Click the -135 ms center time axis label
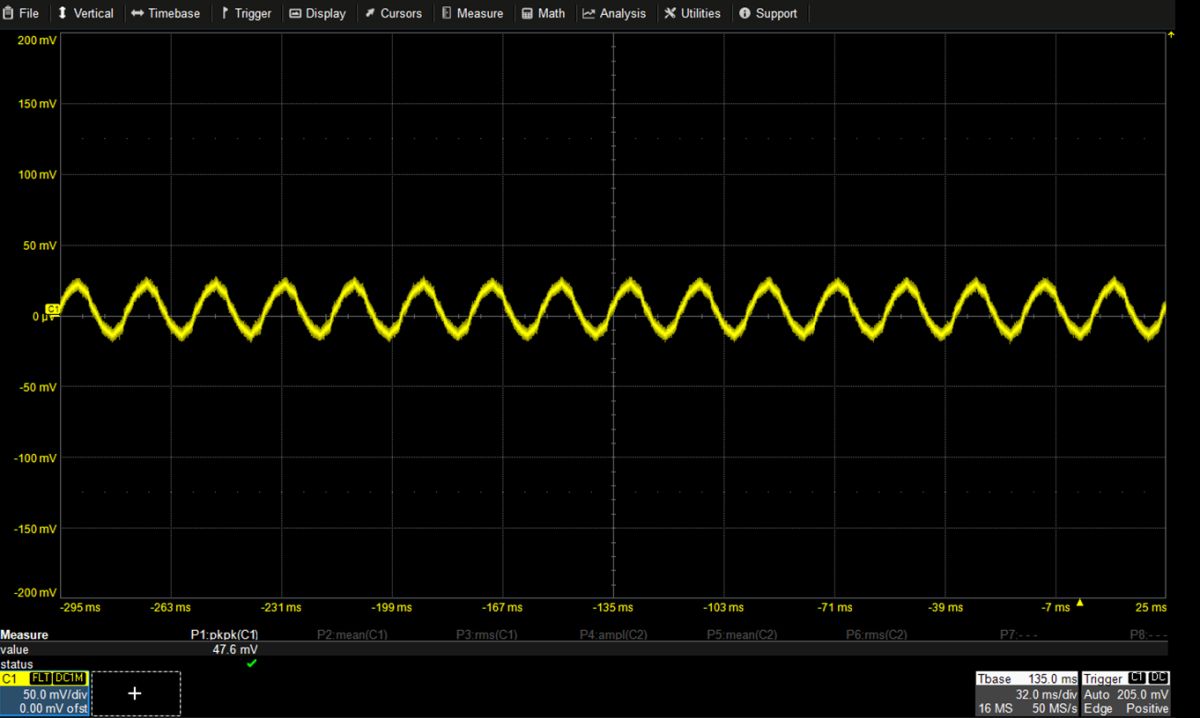Viewport: 1200px width, 718px height. click(612, 607)
